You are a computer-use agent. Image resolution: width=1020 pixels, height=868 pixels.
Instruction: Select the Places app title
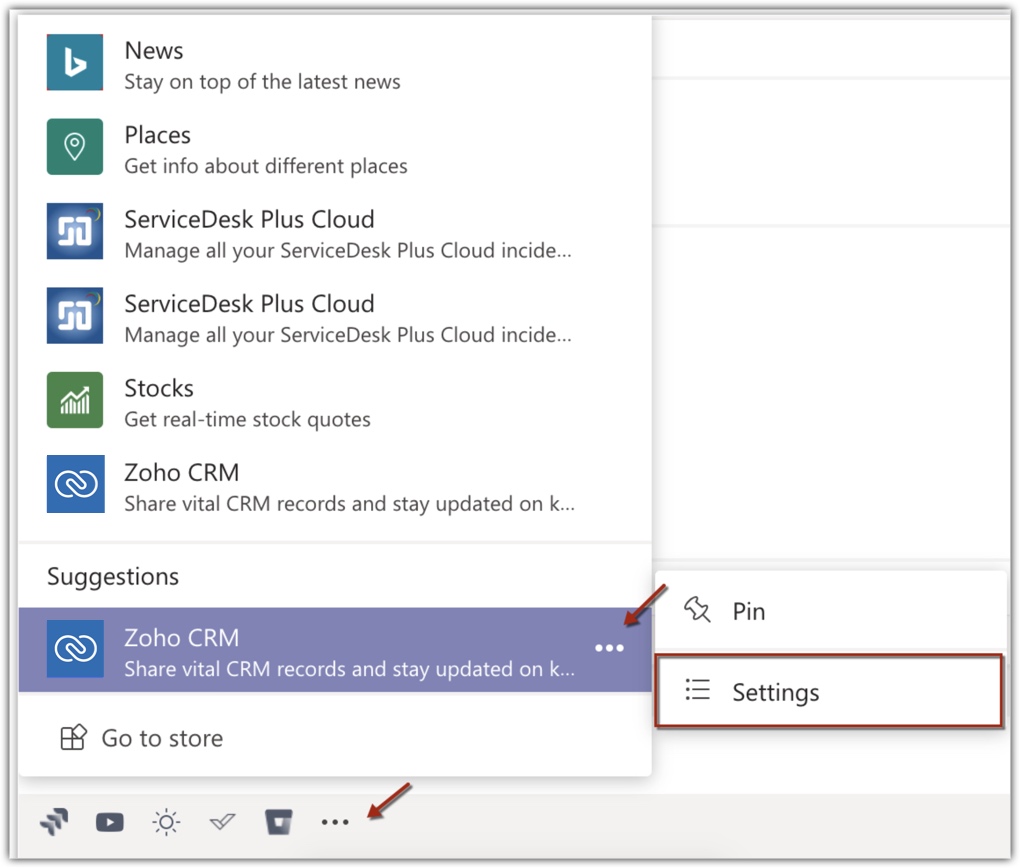157,135
